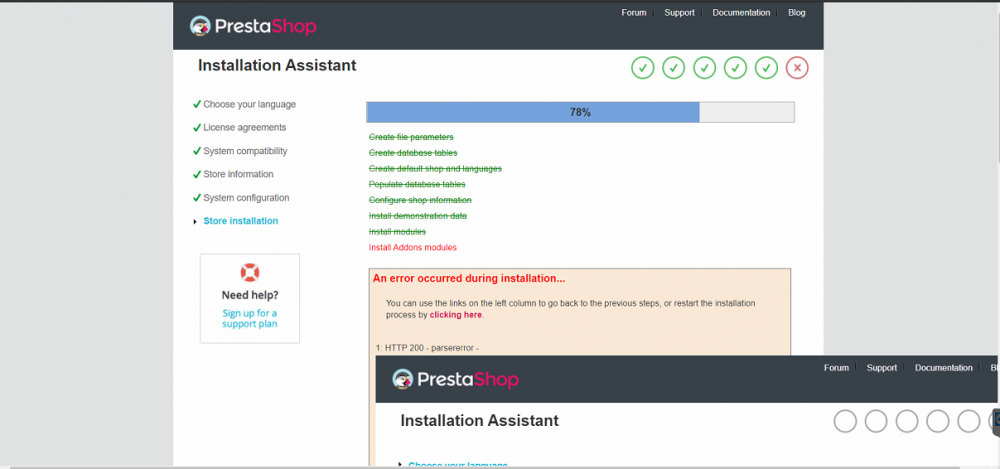Click the PrestaShop logo in the top header
The height and width of the screenshot is (469, 1000).
[x=253, y=26]
